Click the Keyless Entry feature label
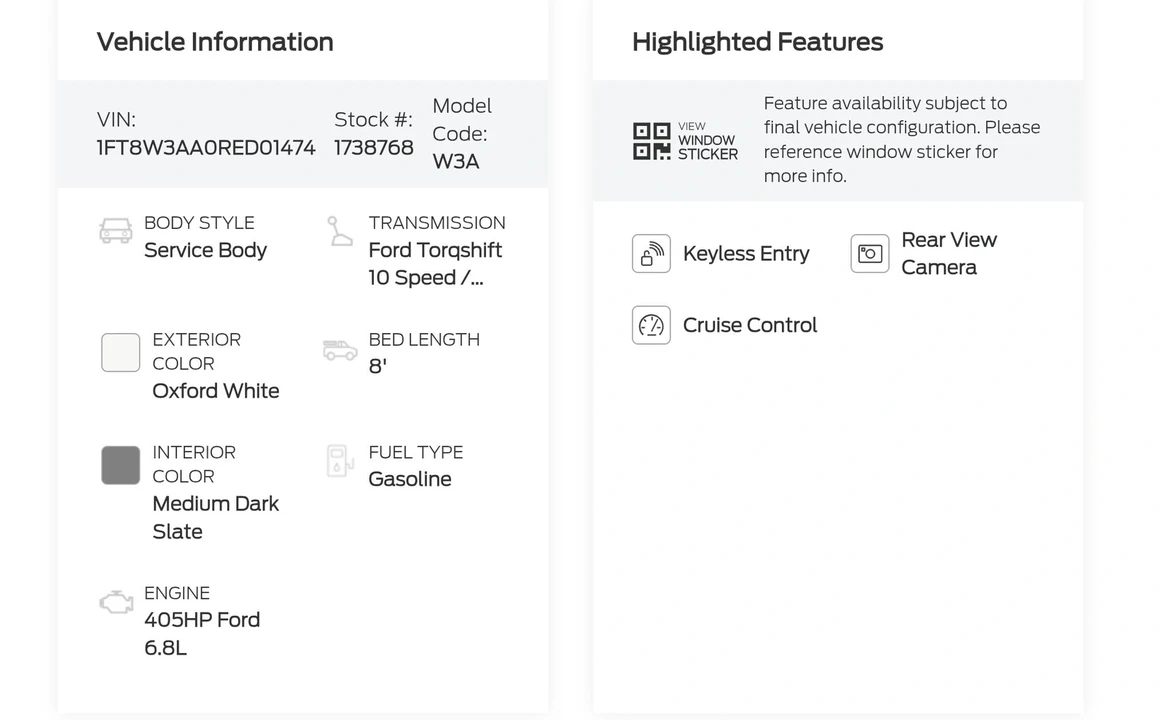Image resolution: width=1166 pixels, height=720 pixels. 746,254
